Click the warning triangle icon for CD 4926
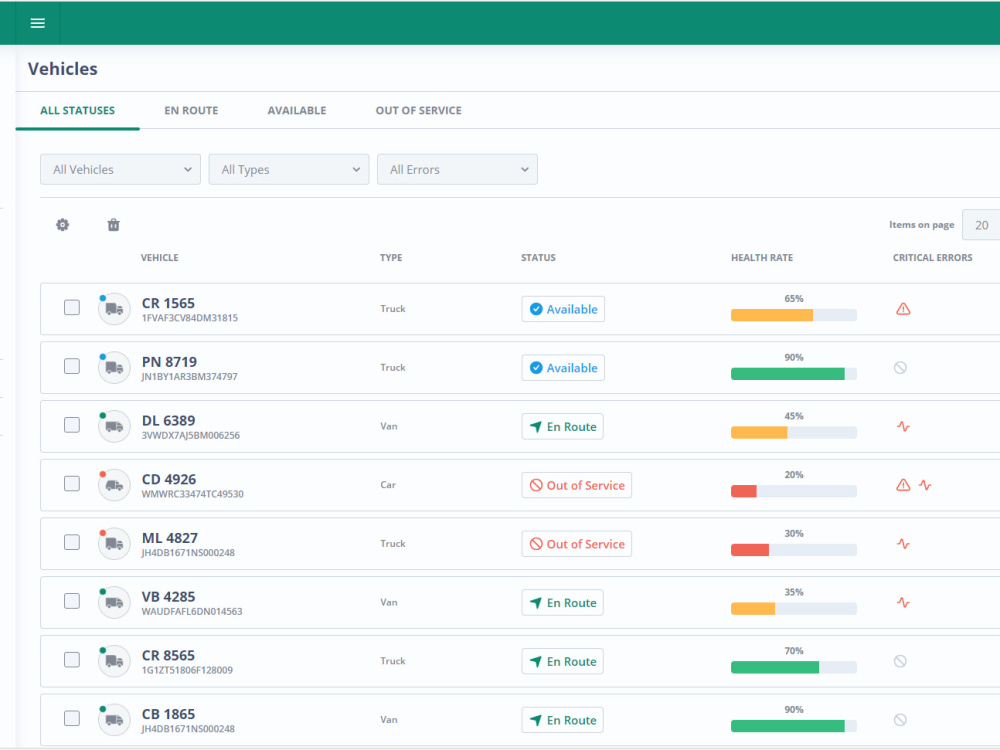Image resolution: width=1000 pixels, height=750 pixels. pos(903,485)
